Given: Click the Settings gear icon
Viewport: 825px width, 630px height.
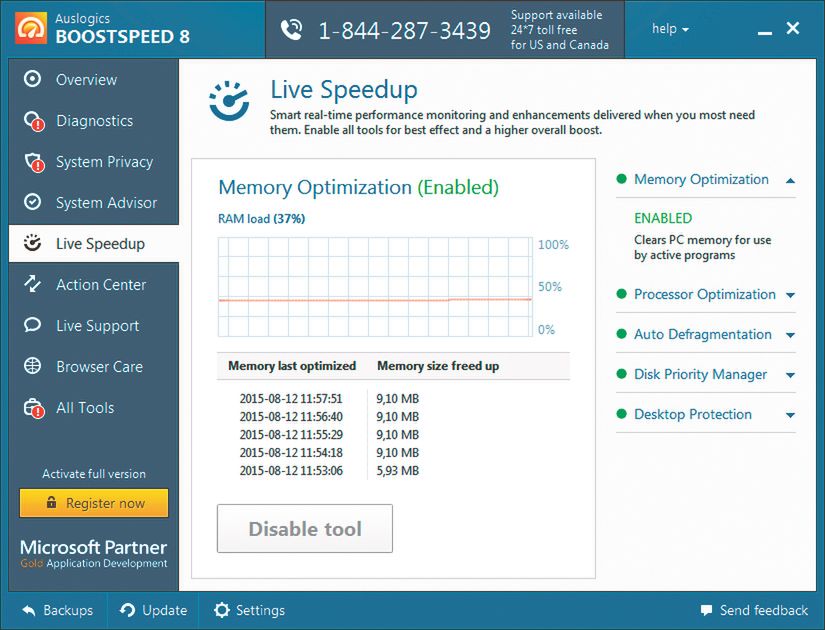Looking at the screenshot, I should [222, 611].
